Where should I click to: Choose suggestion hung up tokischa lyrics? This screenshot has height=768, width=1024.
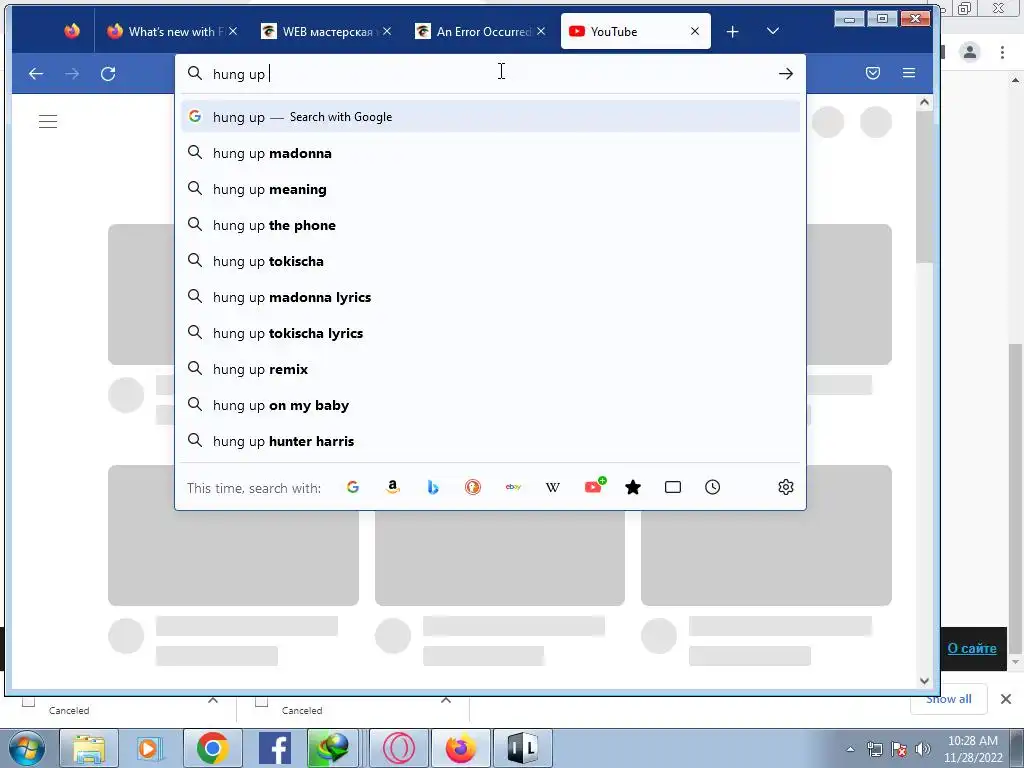tap(490, 332)
